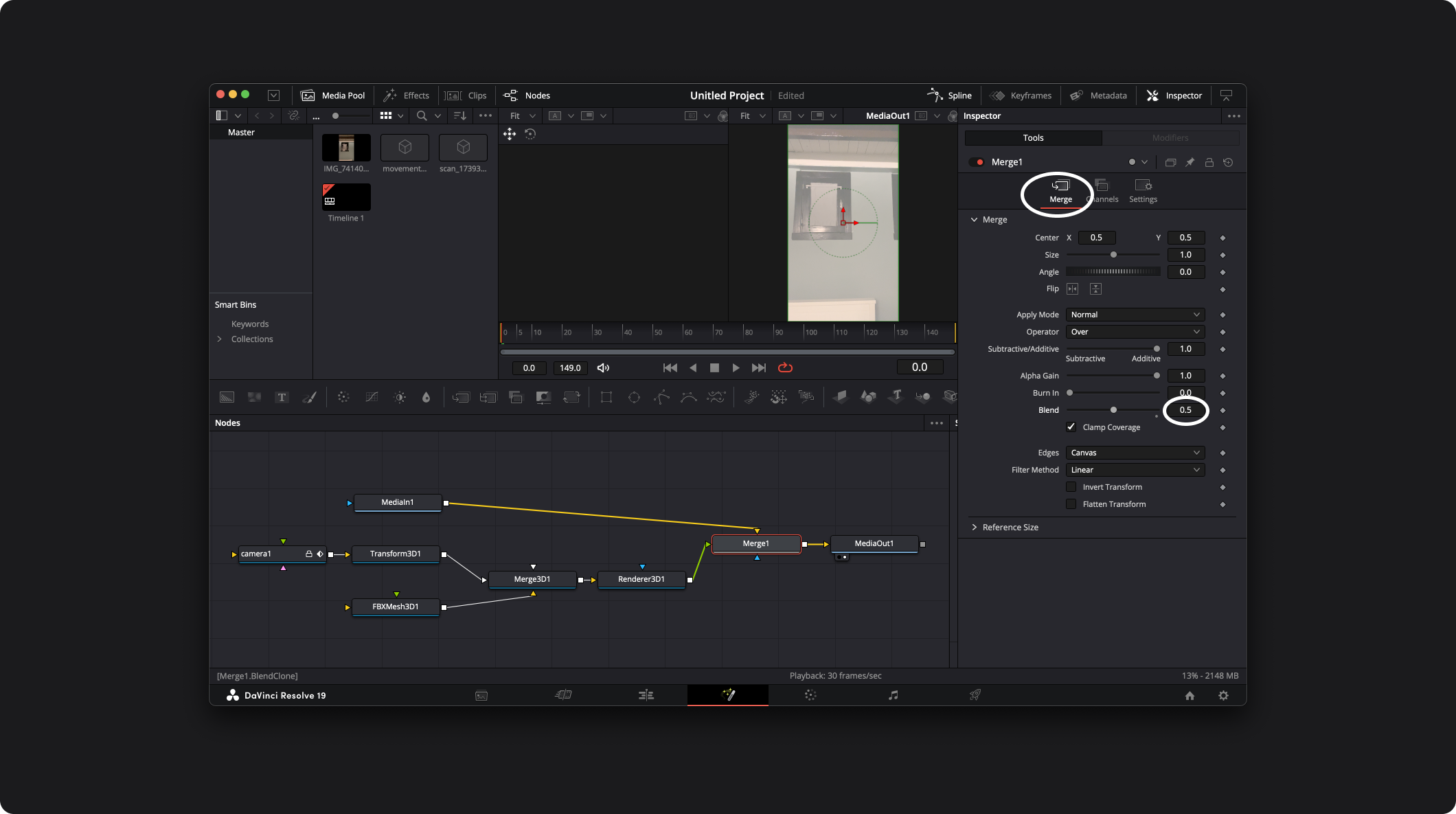
Task: Add an Ellipse mask tool
Action: [x=634, y=397]
